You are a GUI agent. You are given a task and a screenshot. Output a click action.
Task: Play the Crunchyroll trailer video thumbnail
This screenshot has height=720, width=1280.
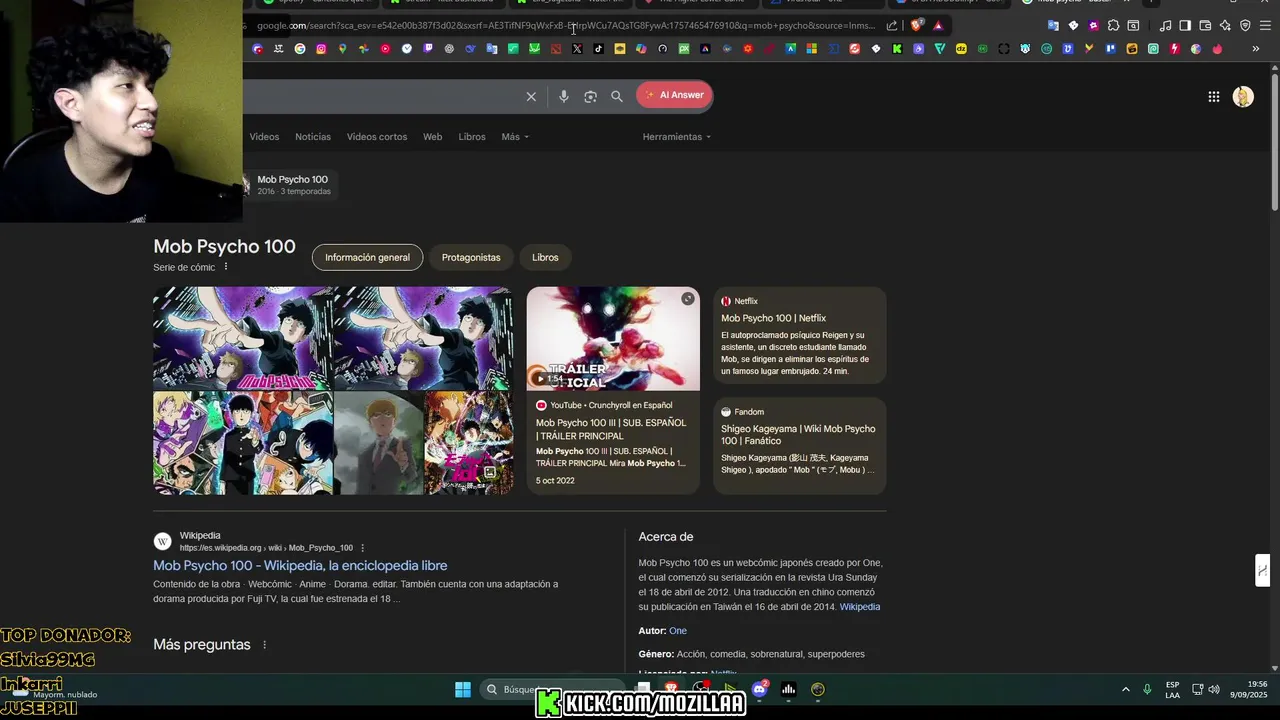click(x=613, y=339)
